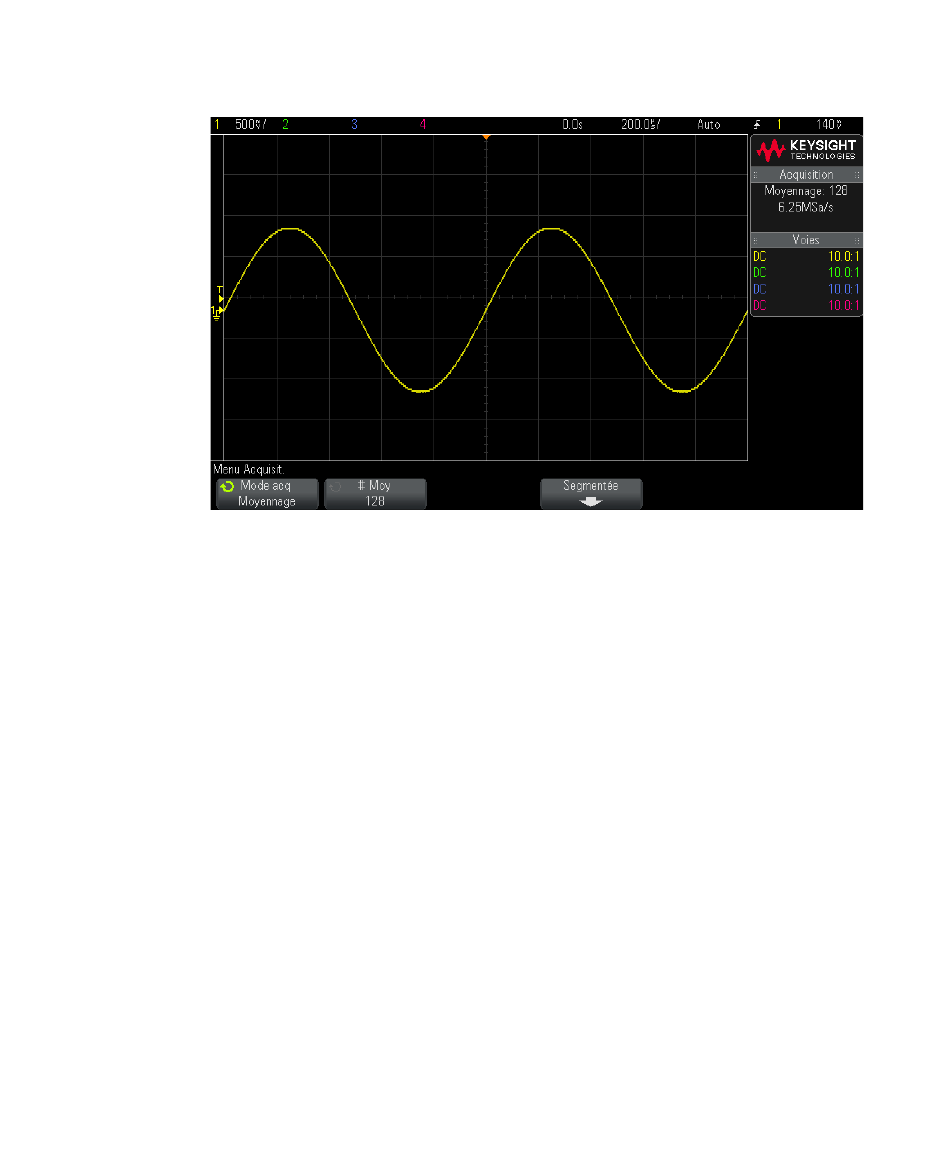The width and height of the screenshot is (950, 1165).
Task: Click the Keysight Technologies logo
Action: pyautogui.click(x=806, y=150)
